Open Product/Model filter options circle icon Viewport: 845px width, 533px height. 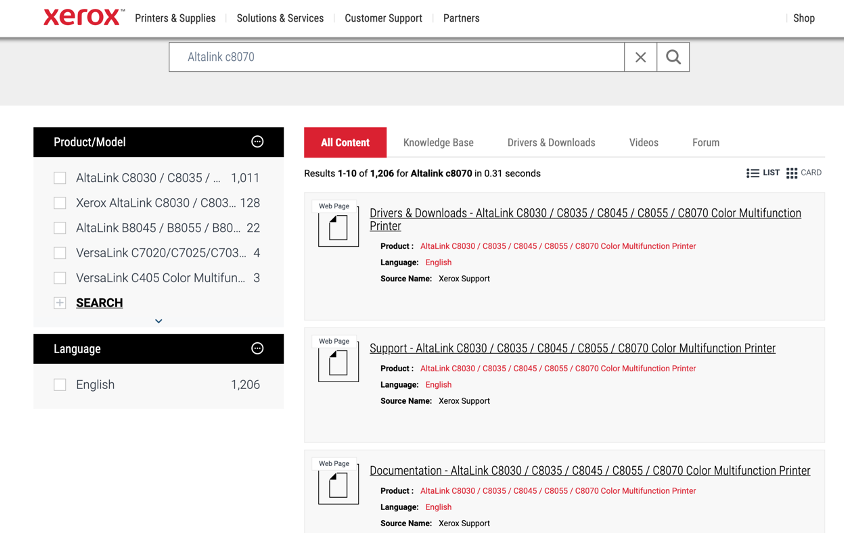pos(257,142)
